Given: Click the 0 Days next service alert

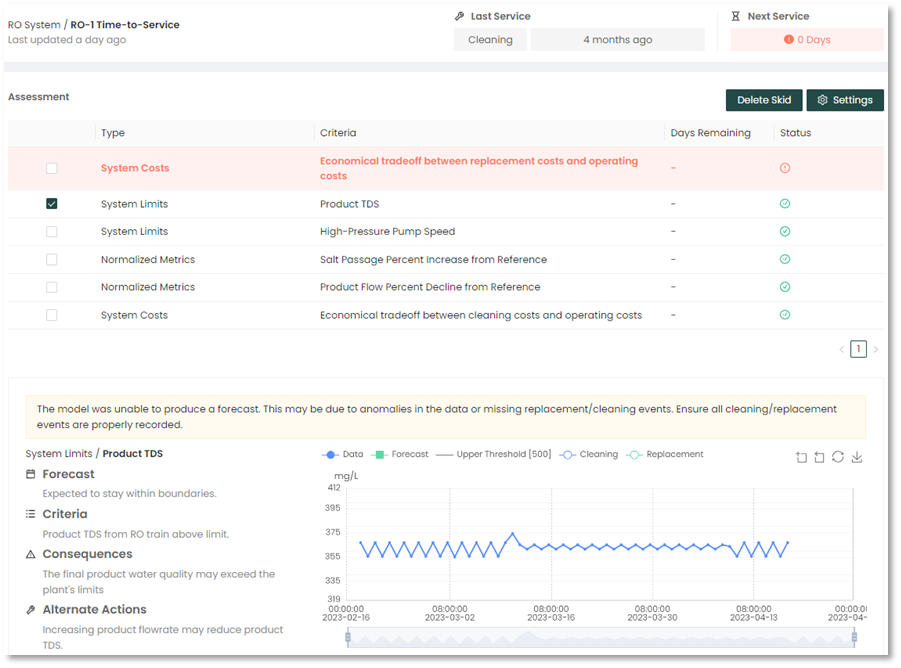Looking at the screenshot, I should pyautogui.click(x=807, y=40).
